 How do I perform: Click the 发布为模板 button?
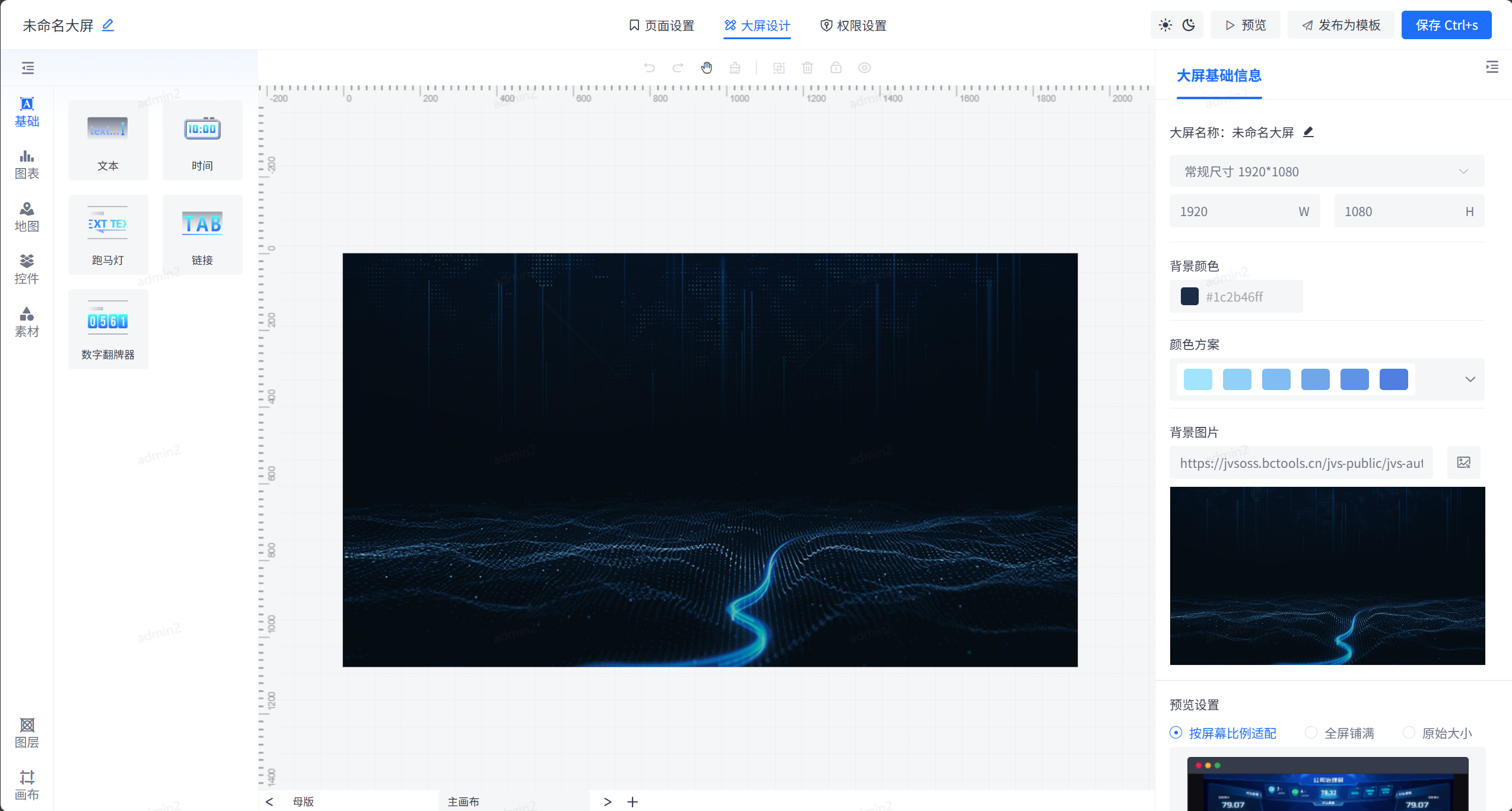tap(1341, 25)
